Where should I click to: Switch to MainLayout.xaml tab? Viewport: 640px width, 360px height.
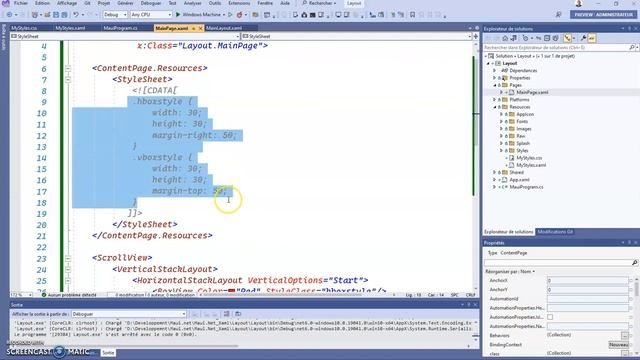pos(224,28)
